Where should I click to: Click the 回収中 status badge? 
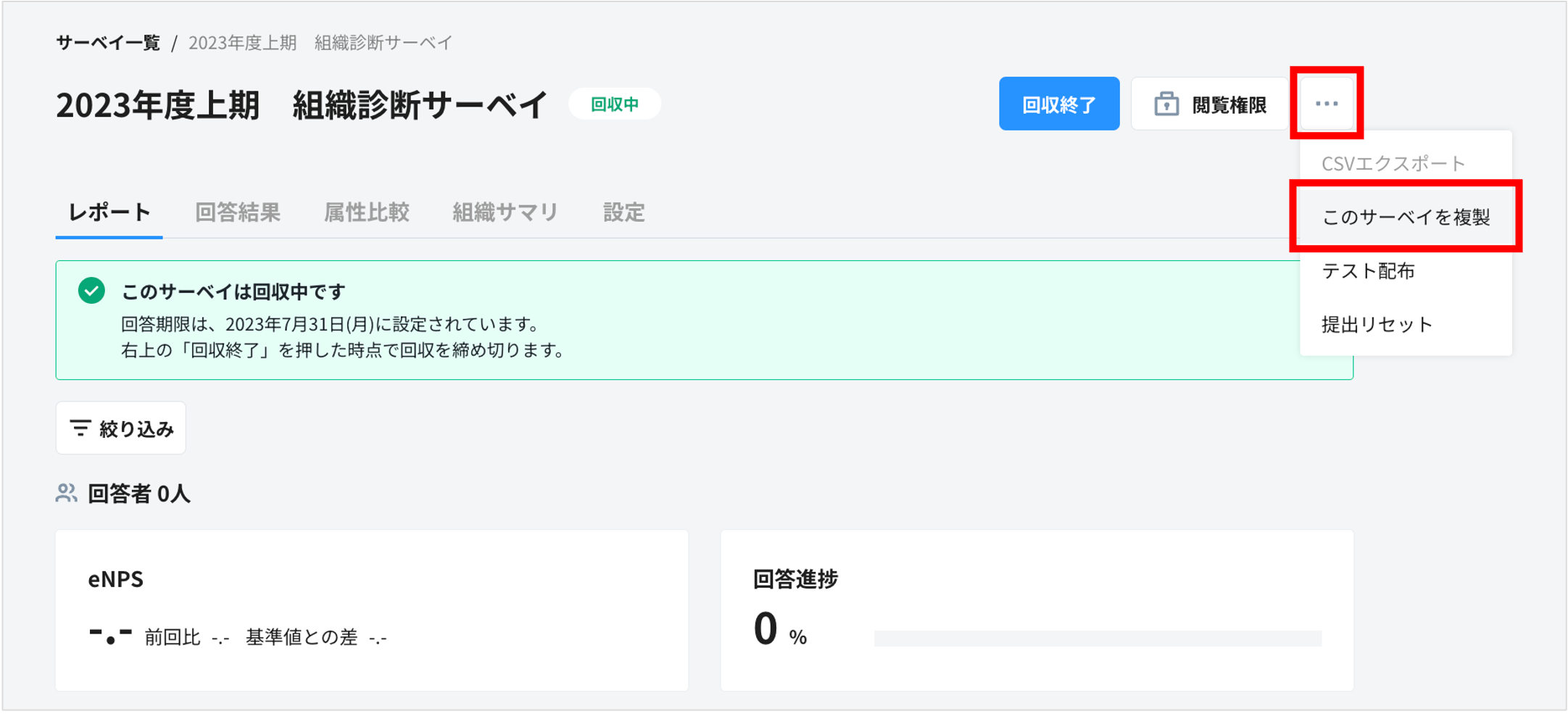[x=614, y=104]
